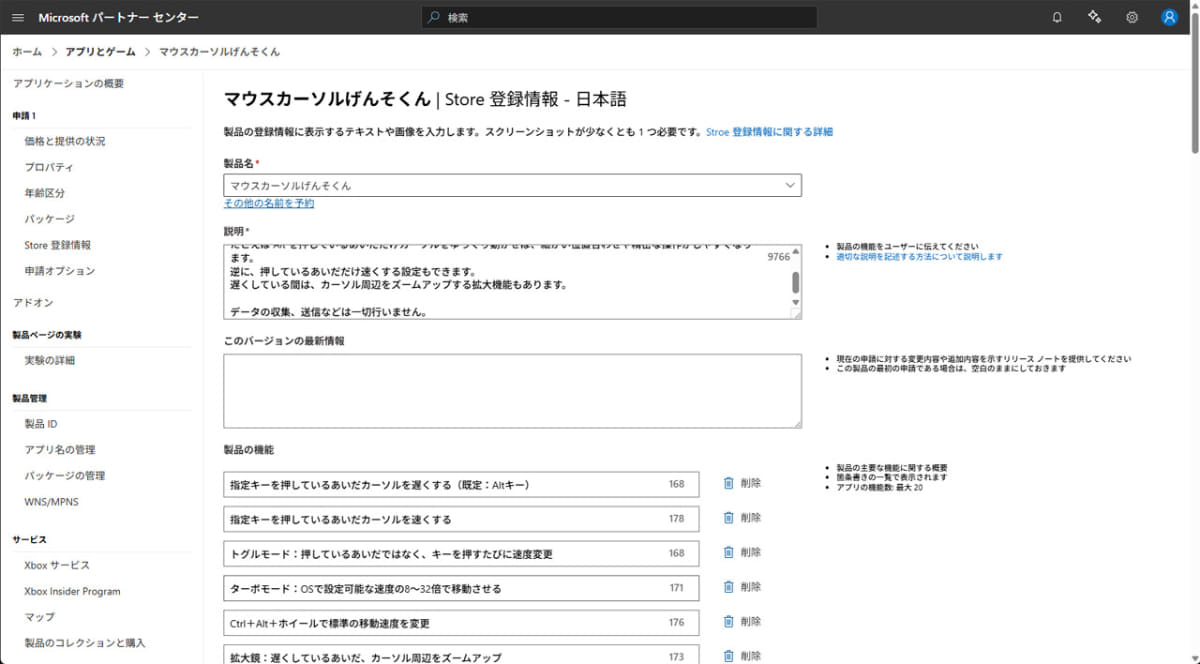The height and width of the screenshot is (664, 1200).
Task: Select プロパティ in sidebar
Action: click(49, 167)
